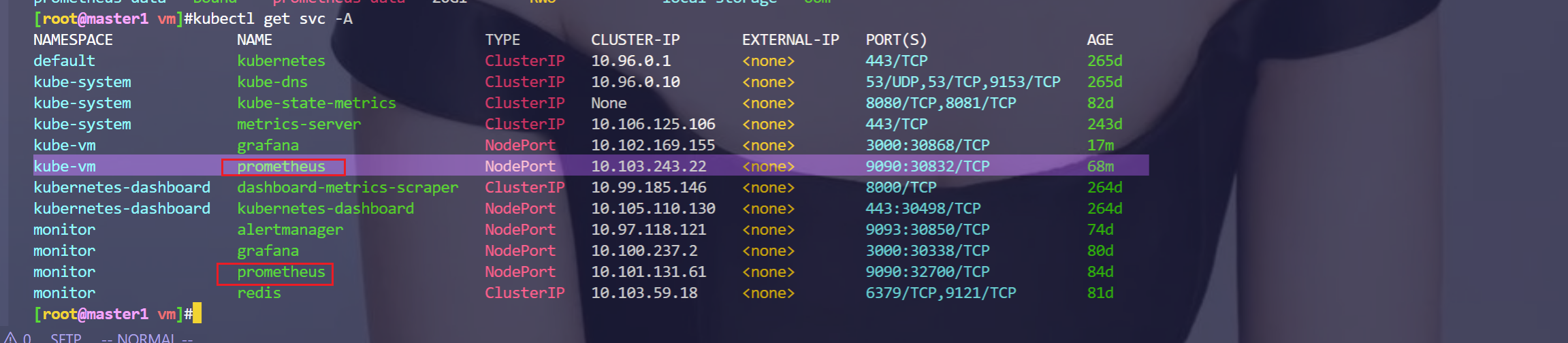The width and height of the screenshot is (1568, 343).
Task: Click the 3000:30338/TCP grafana port text
Action: (927, 250)
